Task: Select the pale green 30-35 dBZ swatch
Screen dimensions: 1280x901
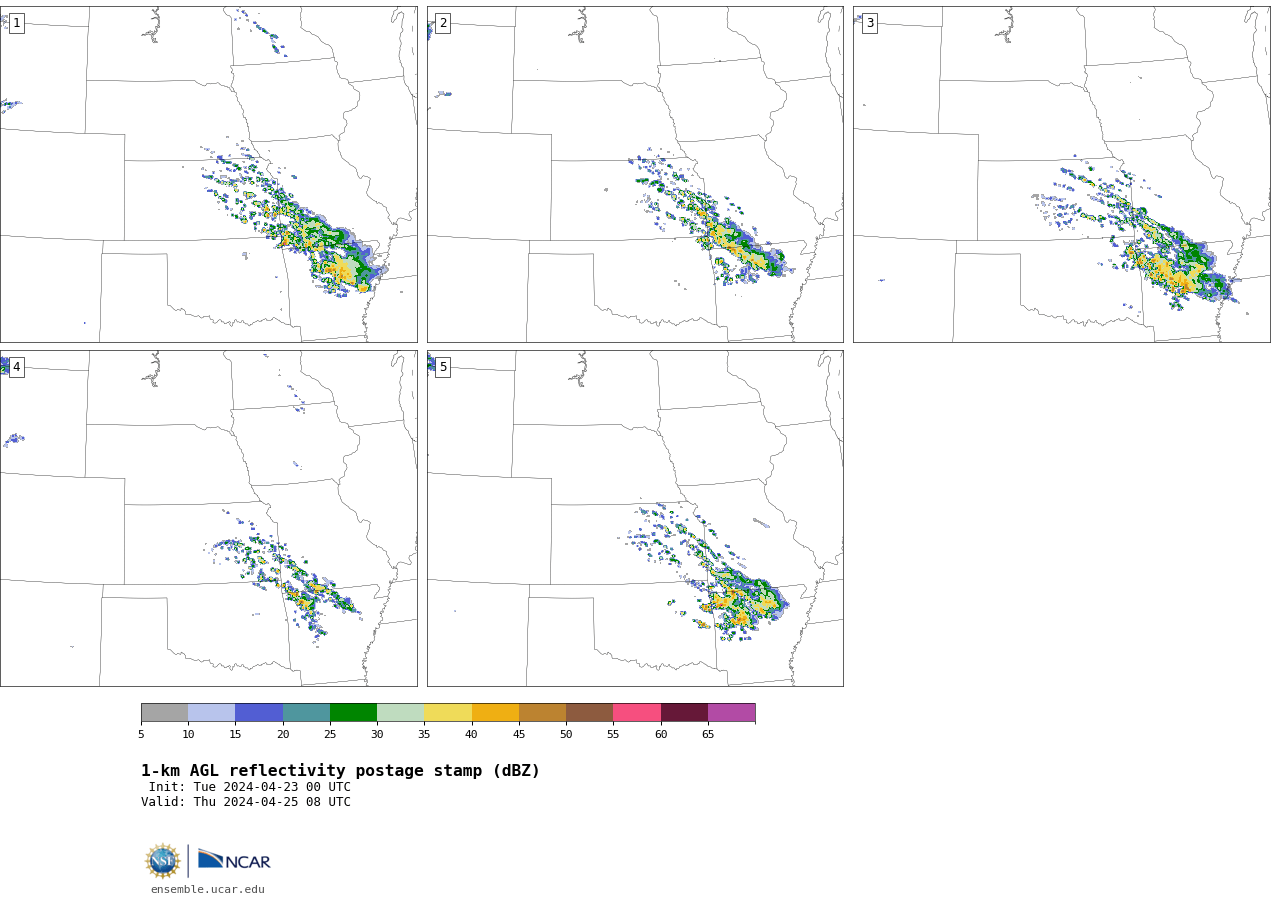Action: (400, 713)
